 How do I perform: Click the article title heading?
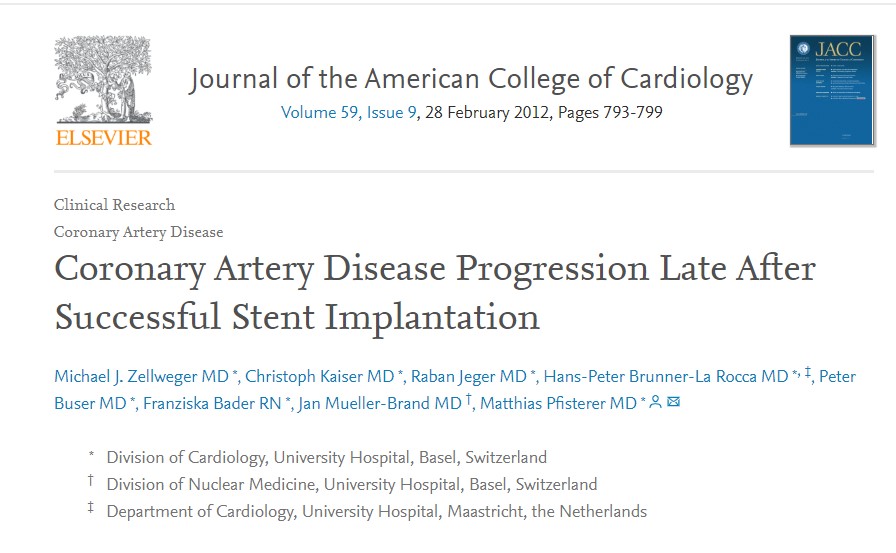(435, 292)
